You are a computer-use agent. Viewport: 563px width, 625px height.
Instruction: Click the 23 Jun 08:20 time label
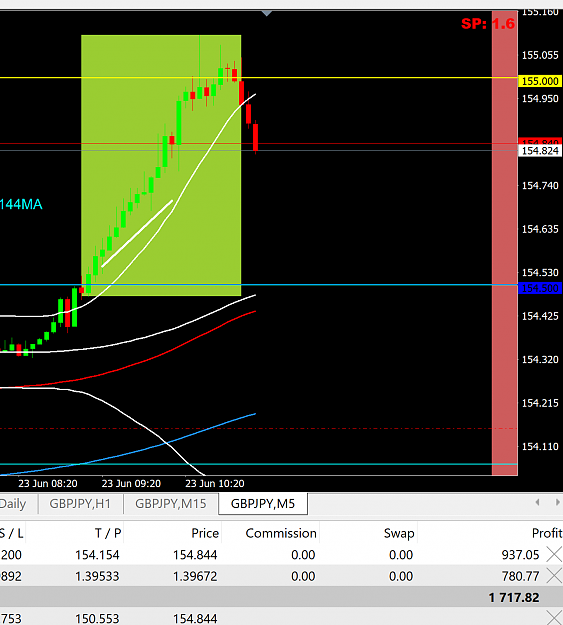click(48, 483)
